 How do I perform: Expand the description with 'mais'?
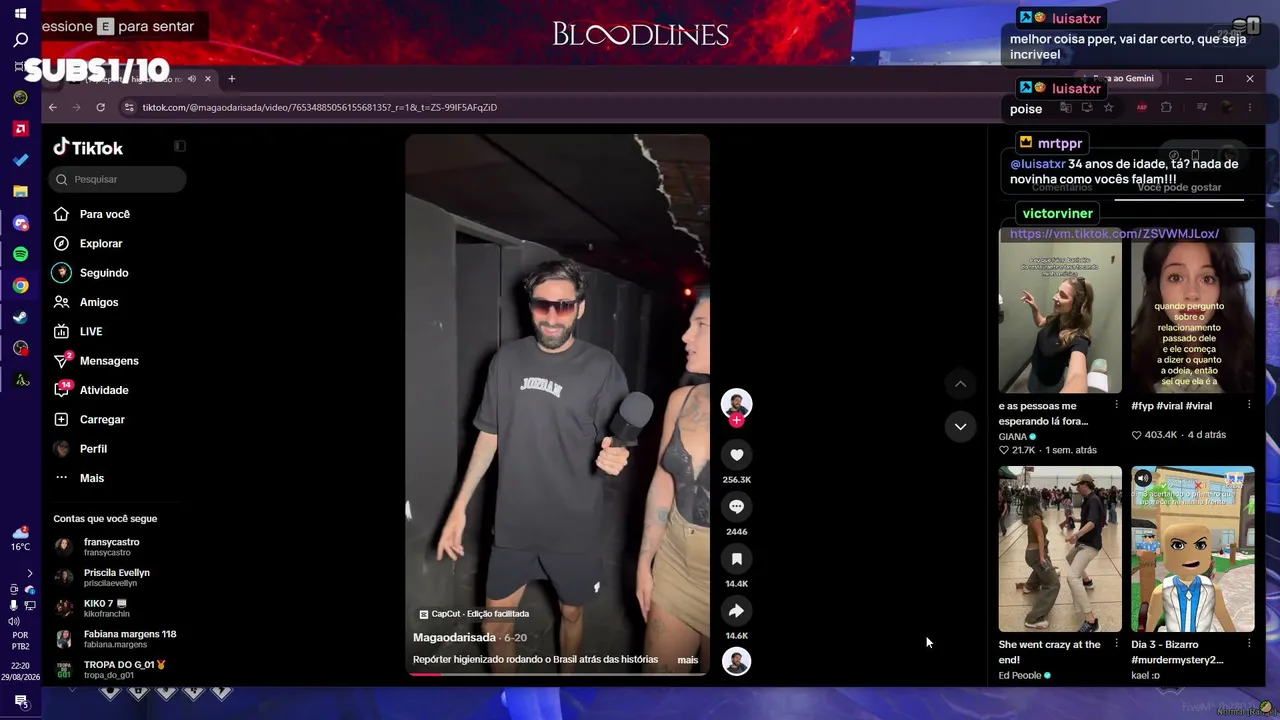[x=688, y=660]
